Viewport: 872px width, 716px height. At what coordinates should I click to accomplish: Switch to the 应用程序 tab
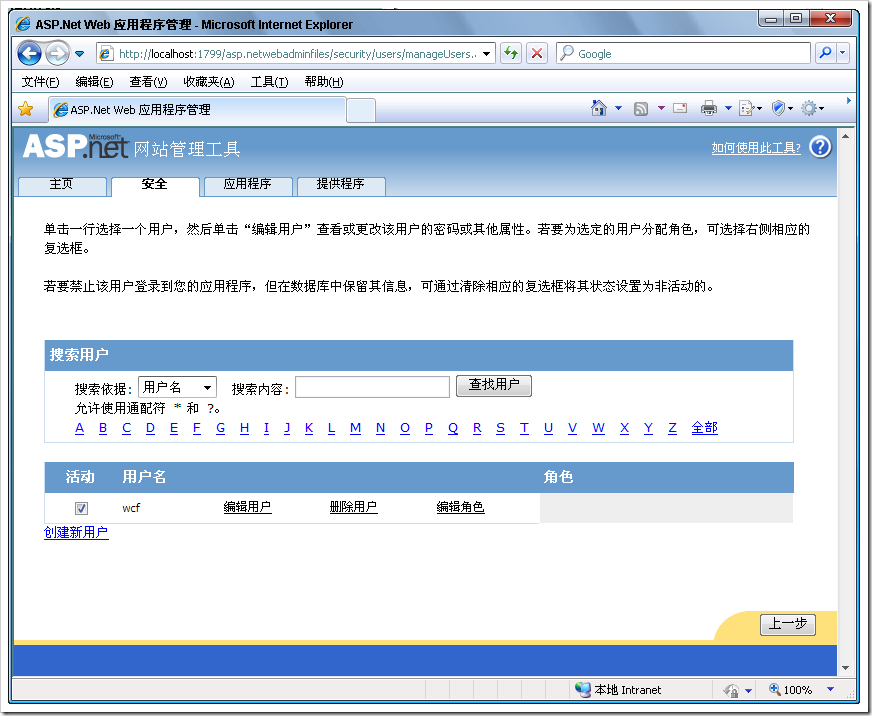tap(247, 185)
